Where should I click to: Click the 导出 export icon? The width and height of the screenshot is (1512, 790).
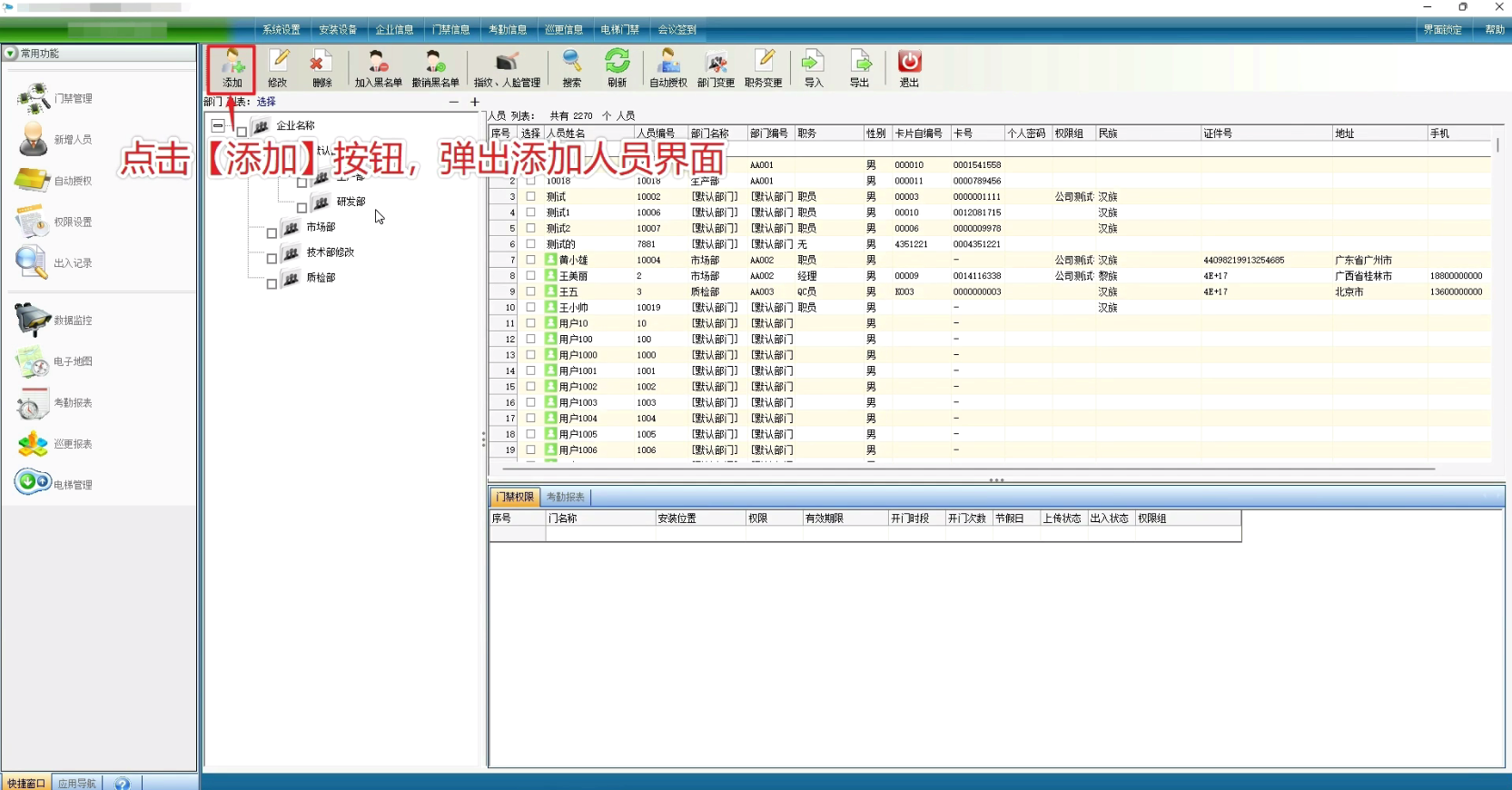tap(859, 68)
